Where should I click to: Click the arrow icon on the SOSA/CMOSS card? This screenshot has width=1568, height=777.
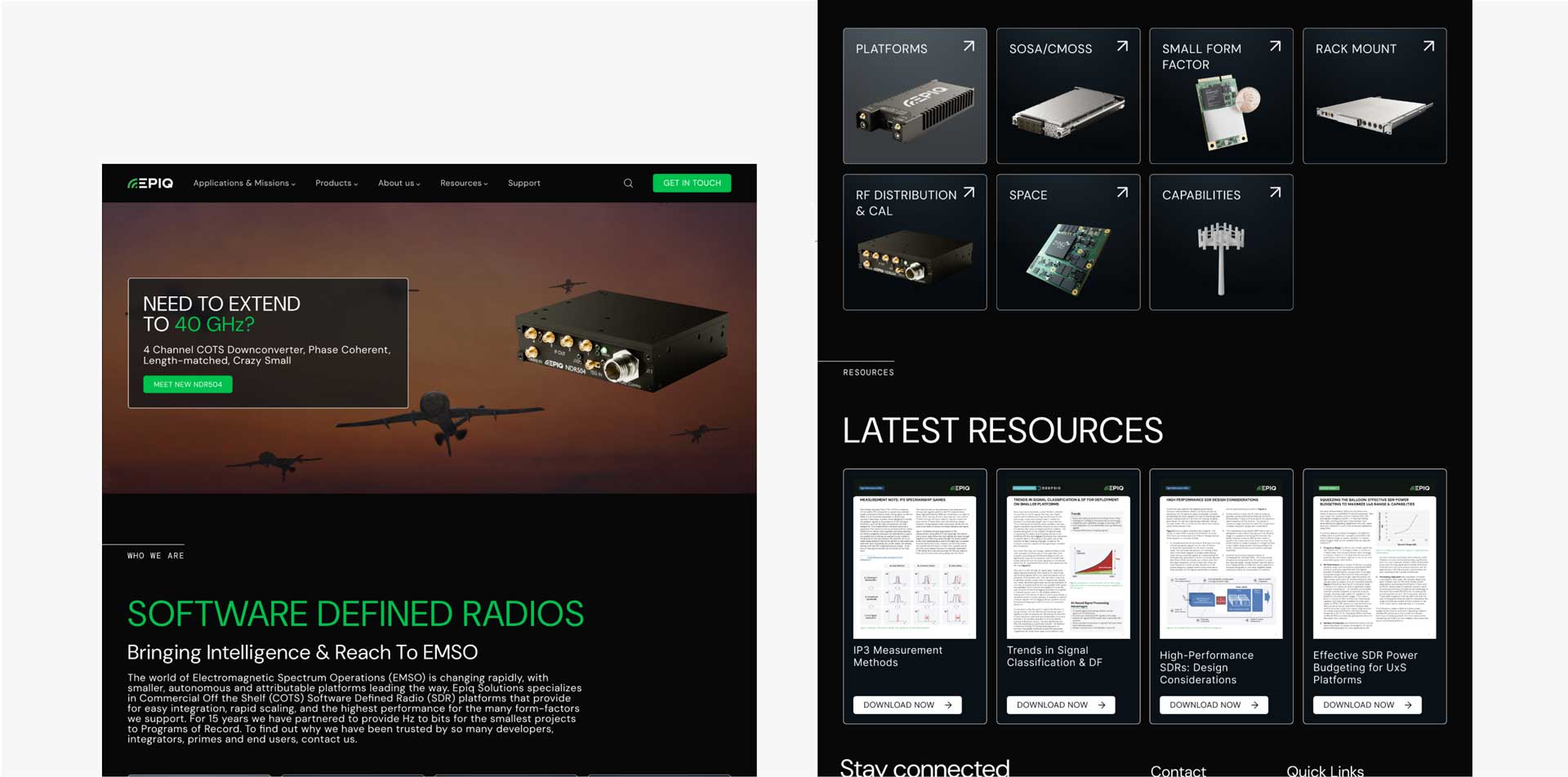[x=1122, y=47]
